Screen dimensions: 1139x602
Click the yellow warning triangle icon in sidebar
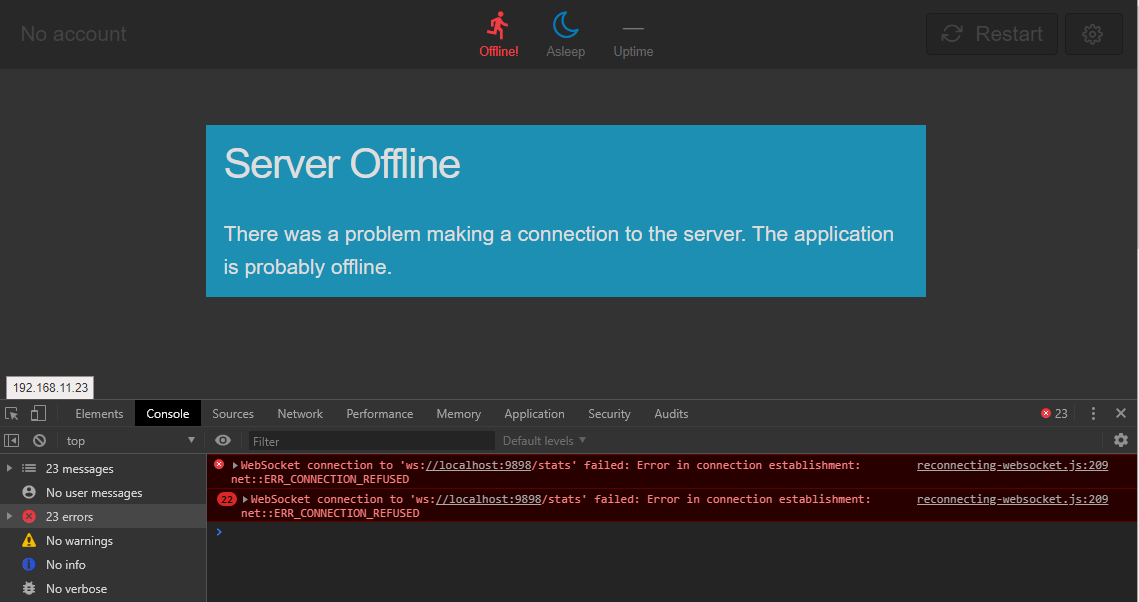pyautogui.click(x=29, y=540)
